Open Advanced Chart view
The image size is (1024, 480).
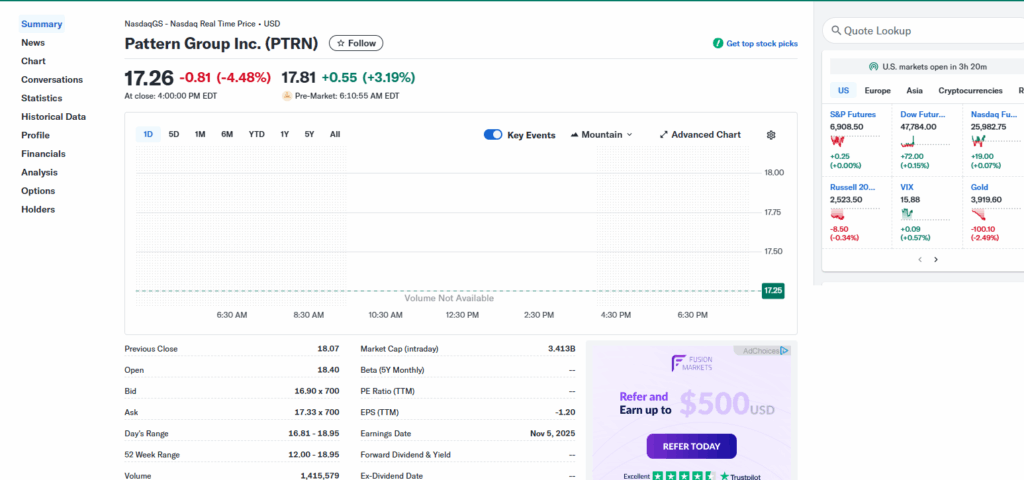coord(700,135)
